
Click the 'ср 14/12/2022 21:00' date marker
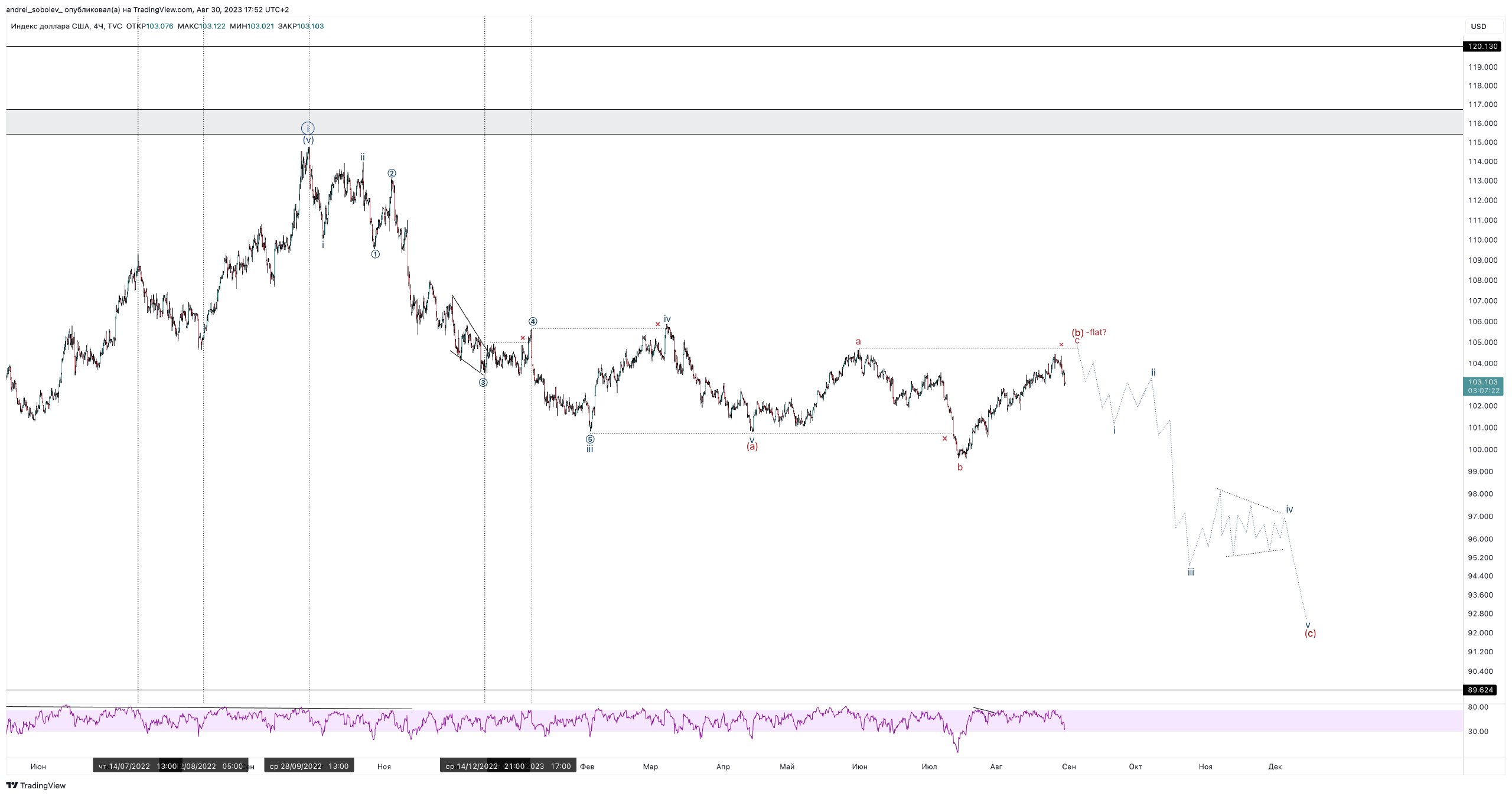click(484, 766)
